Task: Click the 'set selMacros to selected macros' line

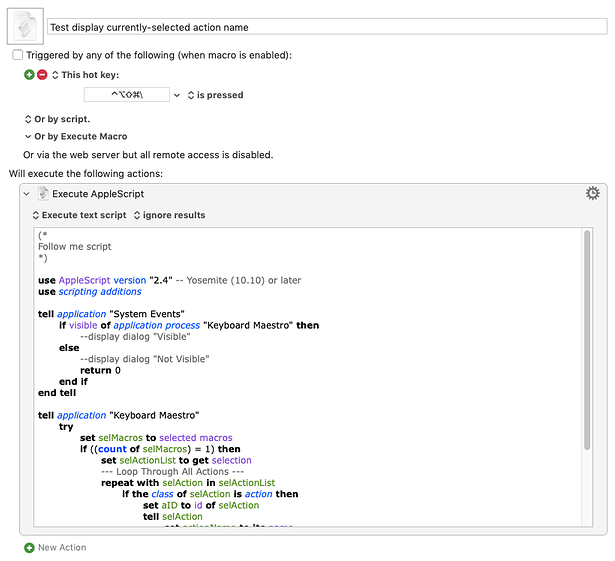Action: (156, 438)
